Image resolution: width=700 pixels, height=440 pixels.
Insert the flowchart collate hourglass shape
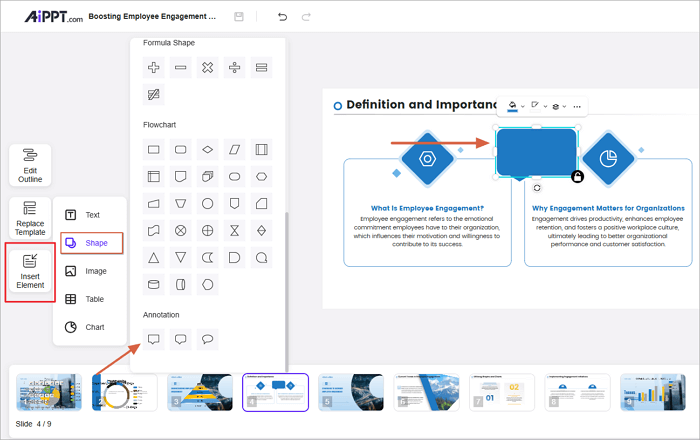tap(234, 231)
